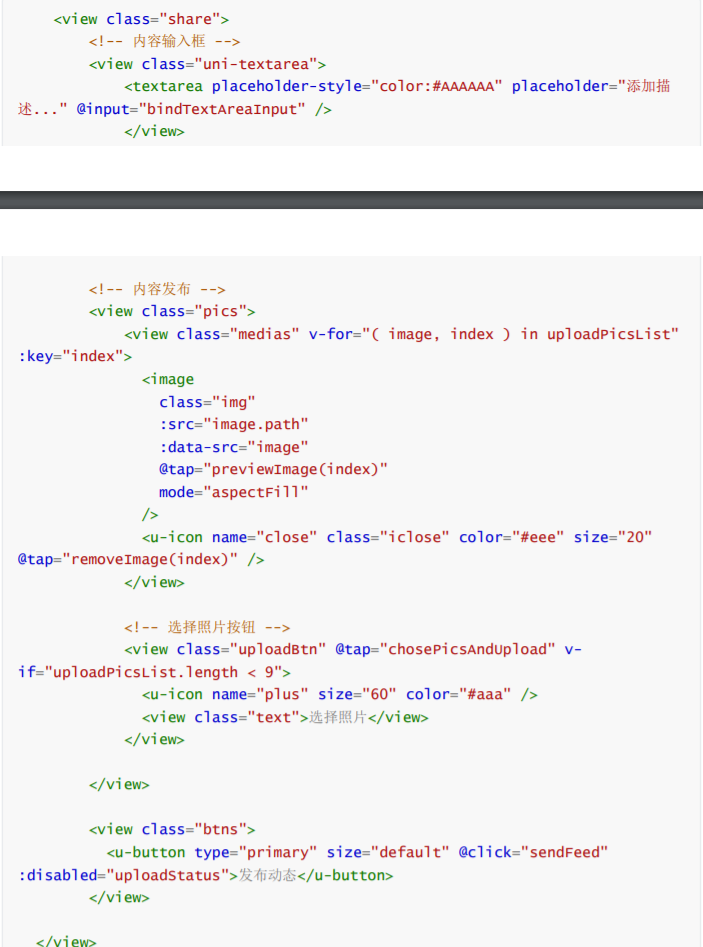Click the 'iclose' class value
The height and width of the screenshot is (947, 703).
pyautogui.click(x=414, y=537)
